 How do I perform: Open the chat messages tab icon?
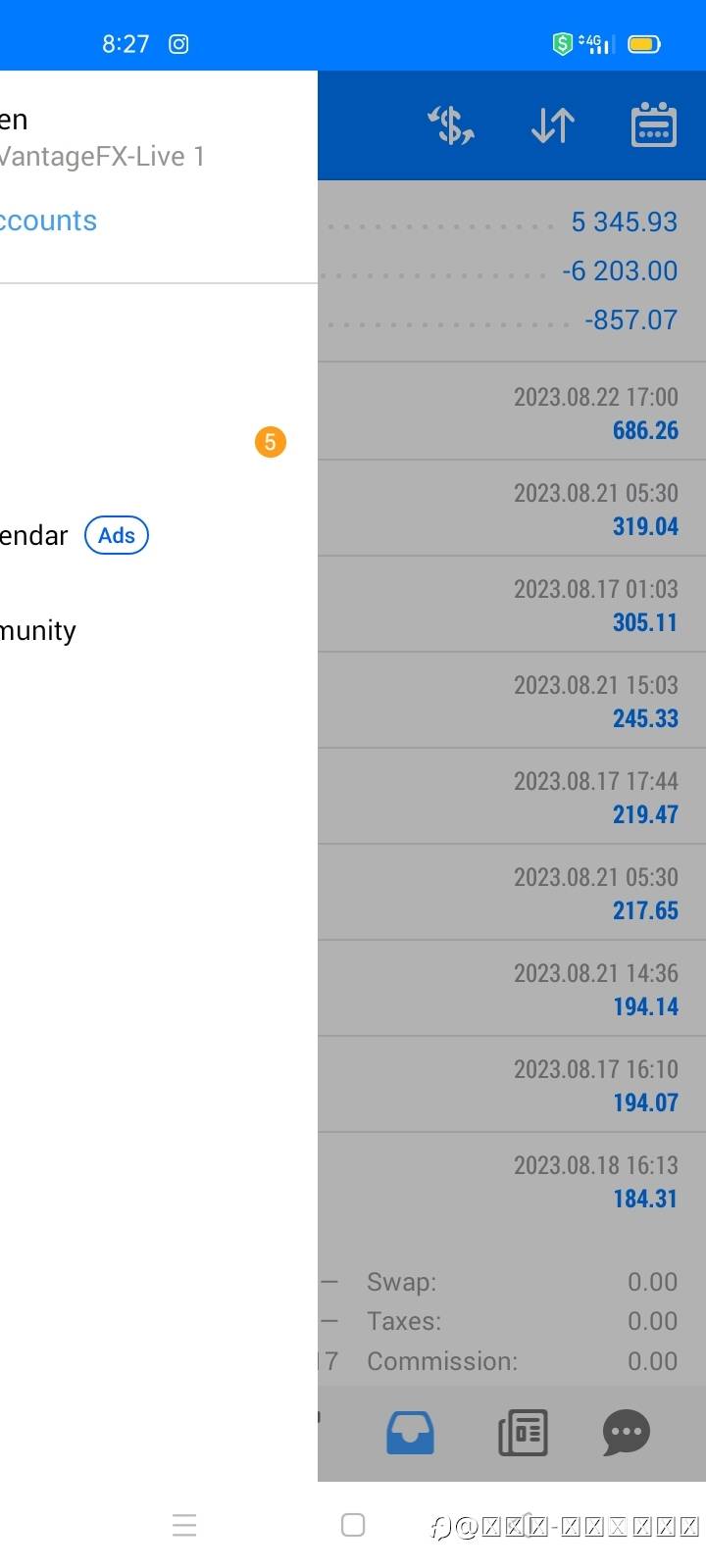tap(627, 1433)
